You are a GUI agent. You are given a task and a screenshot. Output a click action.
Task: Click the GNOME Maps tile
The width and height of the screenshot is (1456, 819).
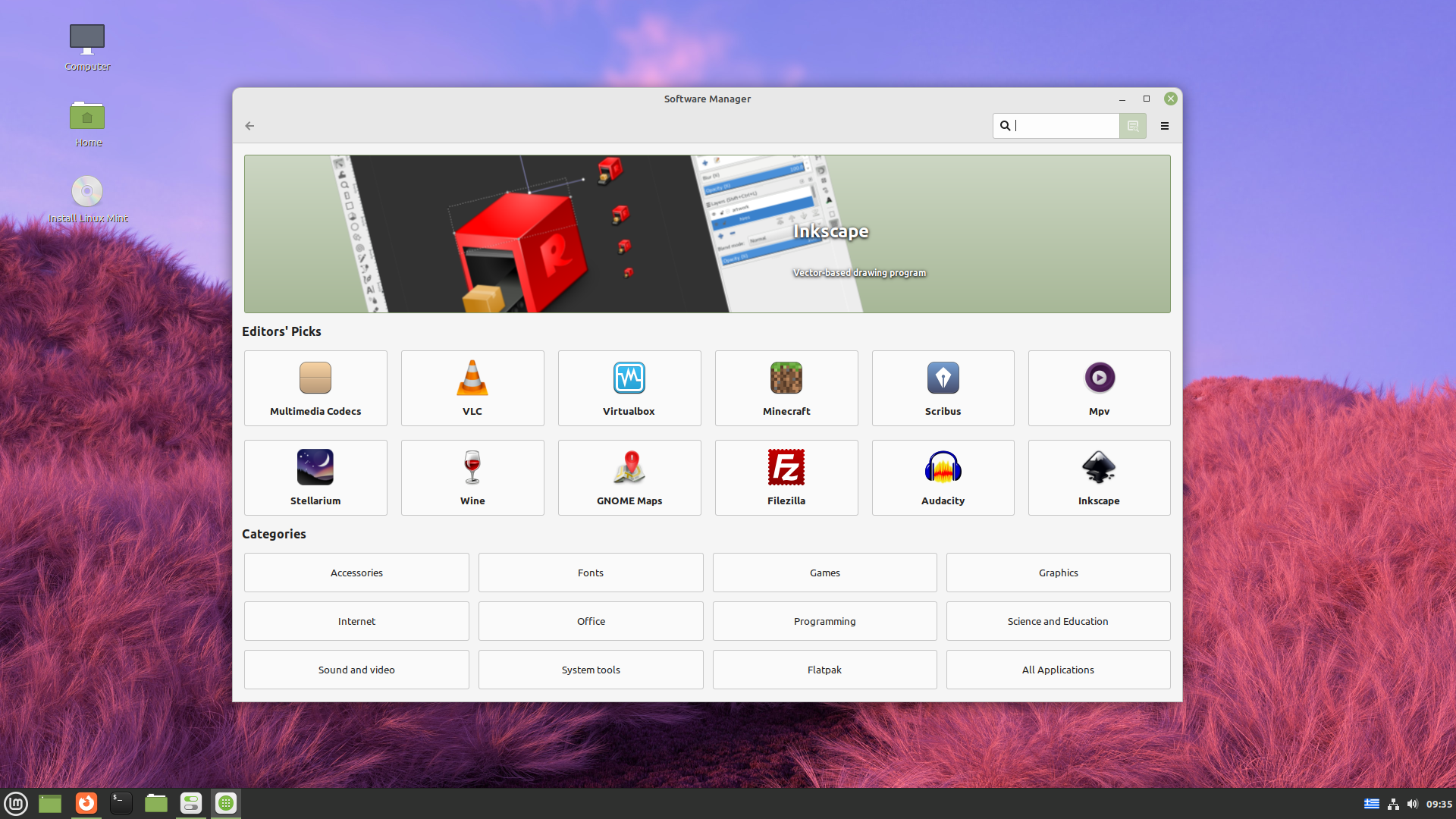point(629,477)
